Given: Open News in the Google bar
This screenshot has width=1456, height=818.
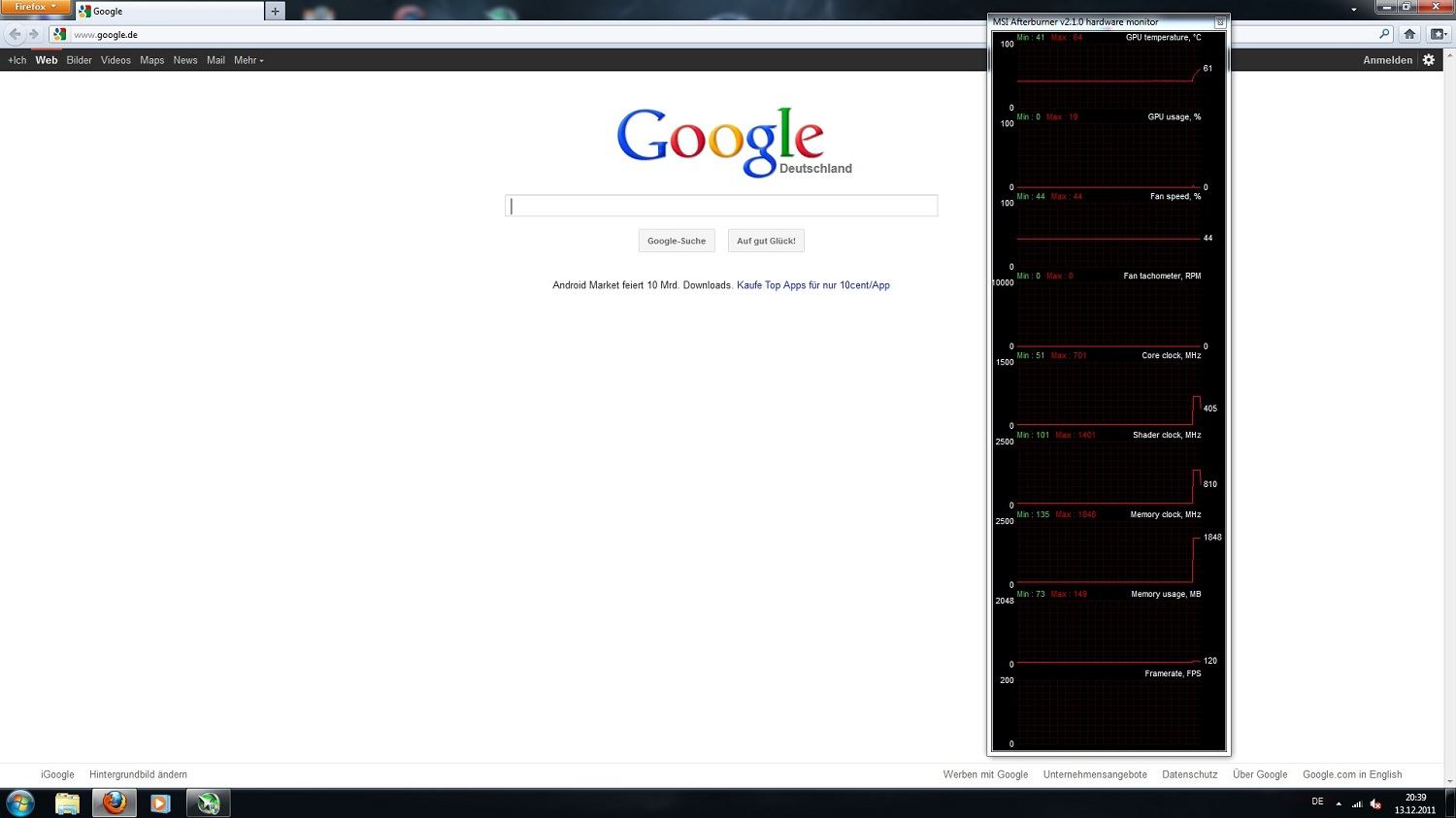Looking at the screenshot, I should (x=185, y=60).
